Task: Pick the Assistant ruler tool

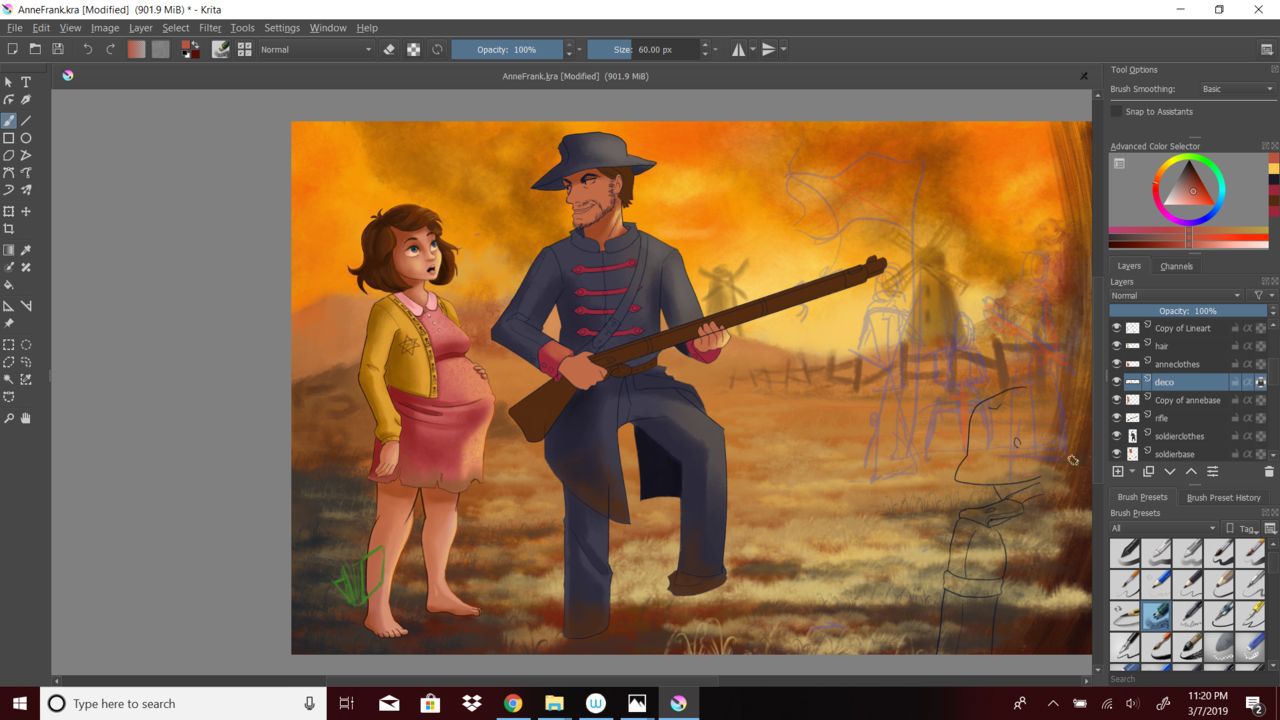Action: (9, 306)
